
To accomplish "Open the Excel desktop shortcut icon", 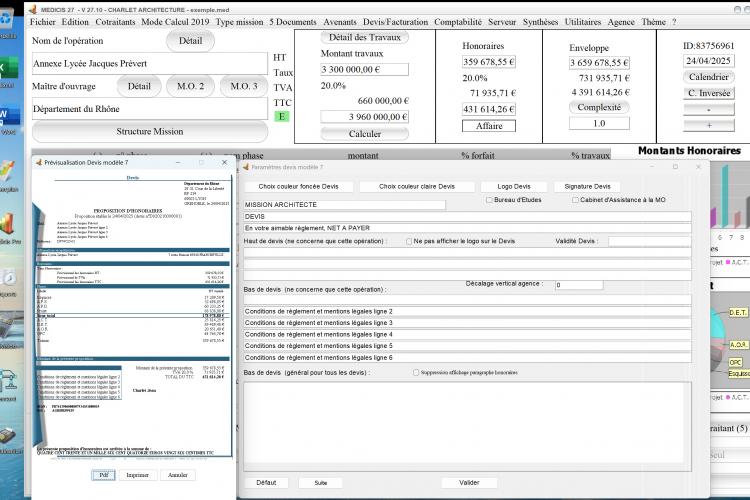I will [x=8, y=68].
